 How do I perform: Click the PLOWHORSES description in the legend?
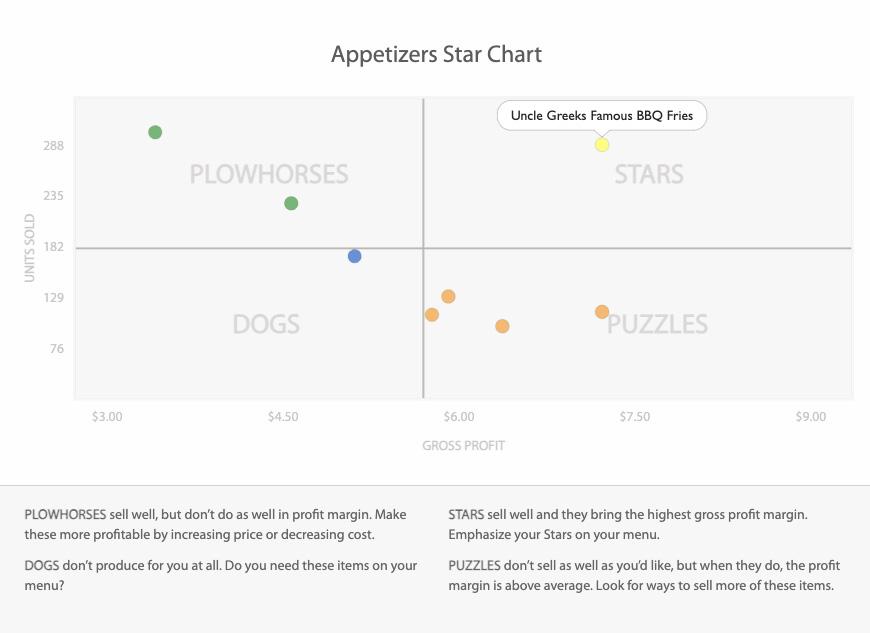pos(215,524)
